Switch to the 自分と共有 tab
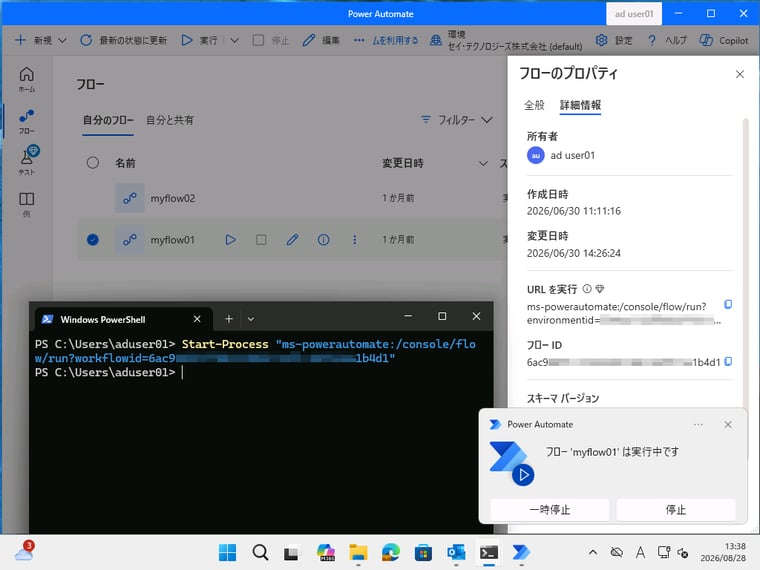The image size is (760, 570). (x=170, y=120)
